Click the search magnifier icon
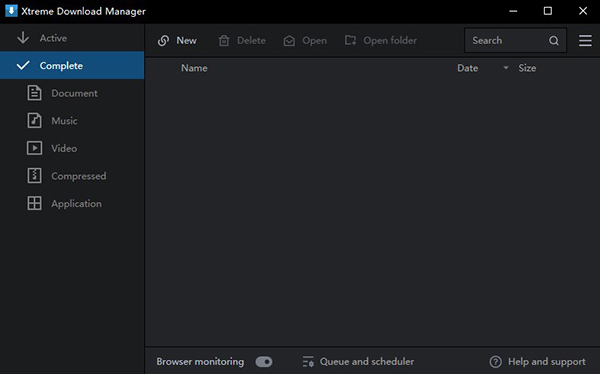The height and width of the screenshot is (374, 600). [554, 41]
